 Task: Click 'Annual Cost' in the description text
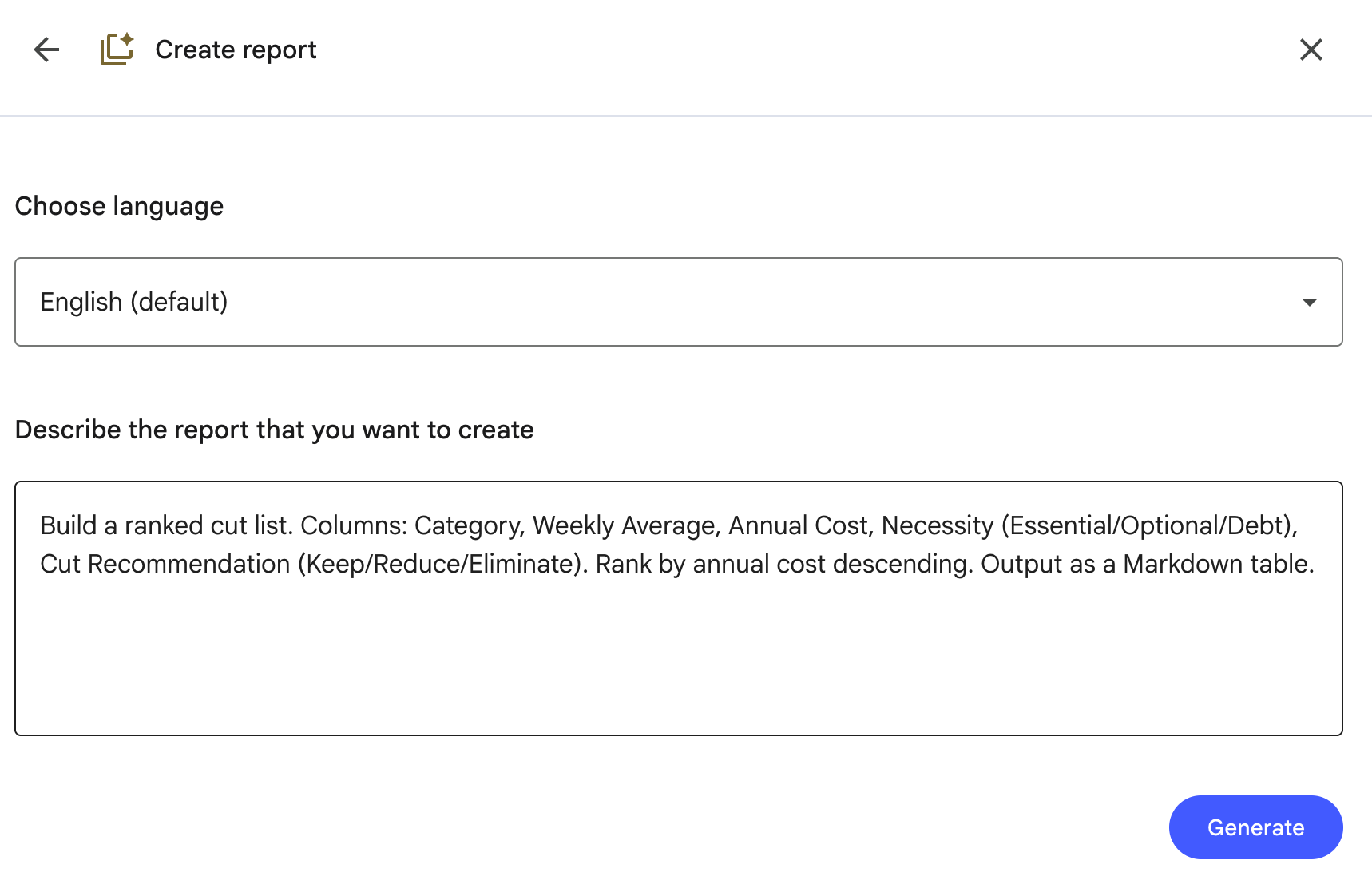pyautogui.click(x=798, y=525)
